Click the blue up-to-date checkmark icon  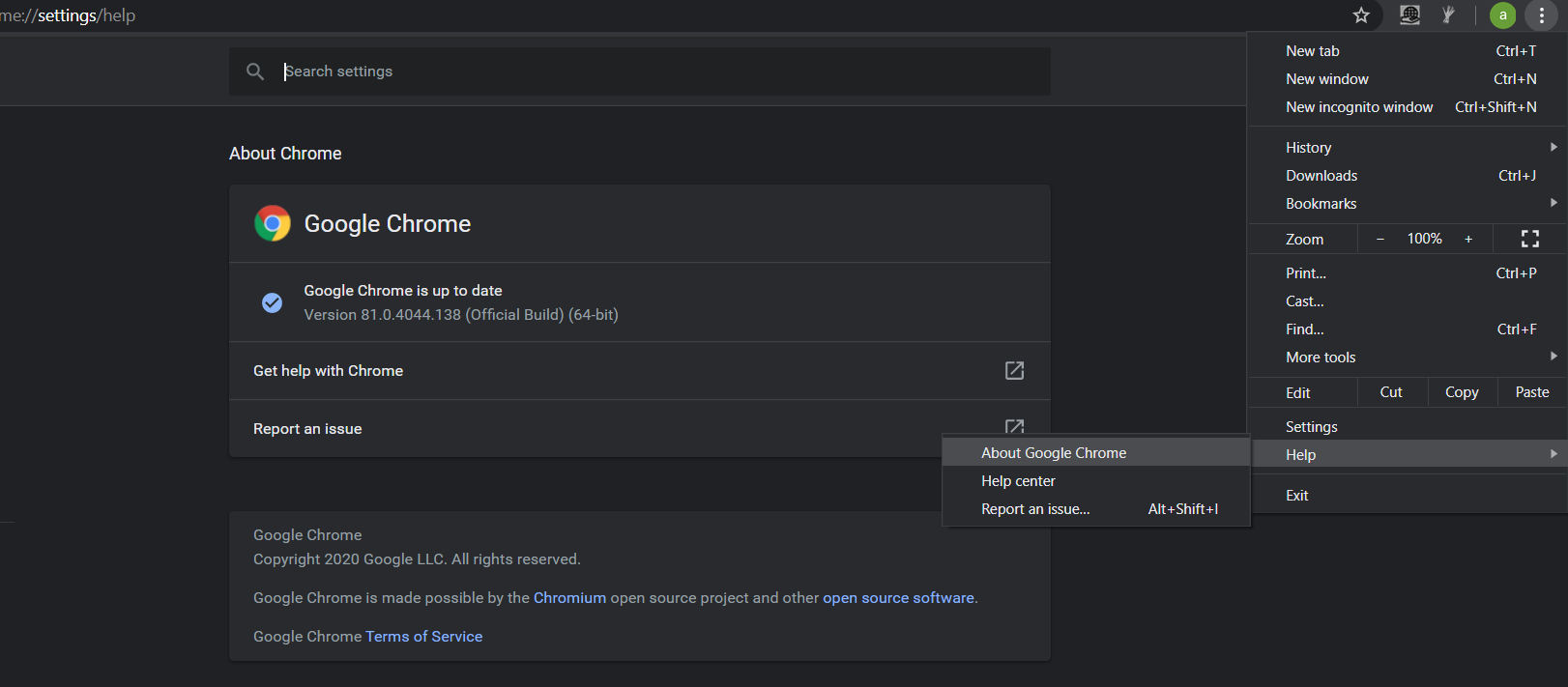point(273,302)
